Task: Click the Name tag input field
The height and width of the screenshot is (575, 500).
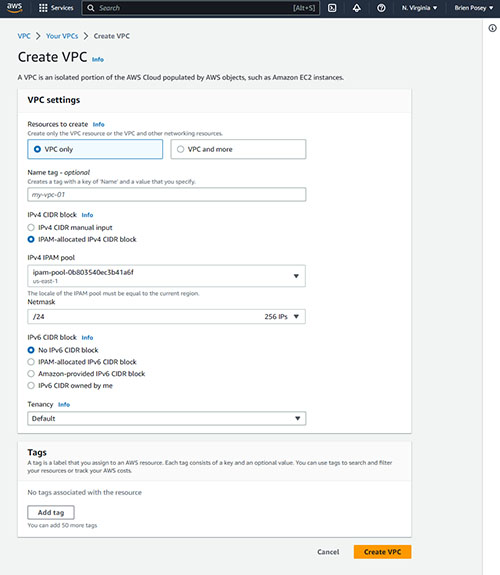Action: 167,195
